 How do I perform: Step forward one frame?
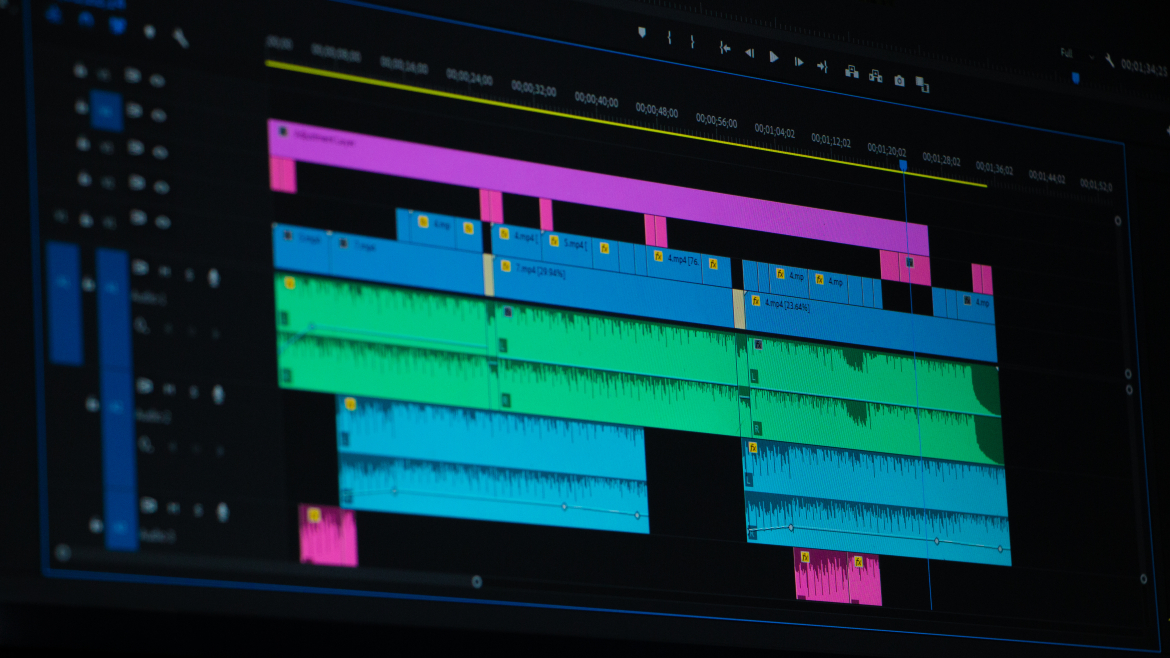[x=798, y=62]
